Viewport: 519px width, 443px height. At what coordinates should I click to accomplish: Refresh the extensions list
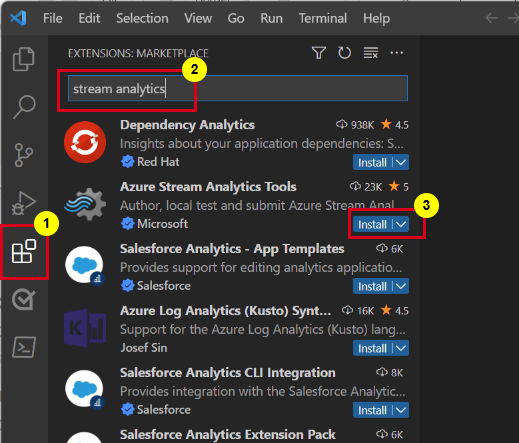tap(344, 53)
